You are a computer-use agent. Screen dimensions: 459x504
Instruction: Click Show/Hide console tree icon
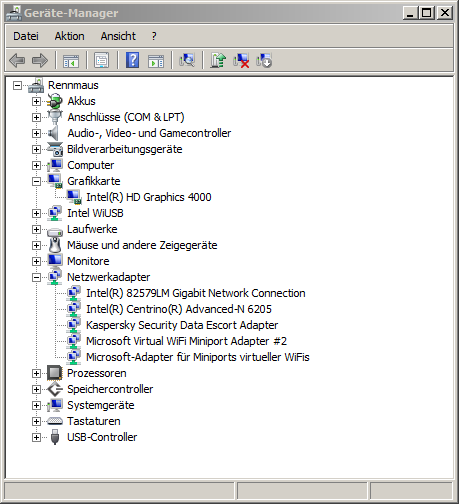(71, 61)
